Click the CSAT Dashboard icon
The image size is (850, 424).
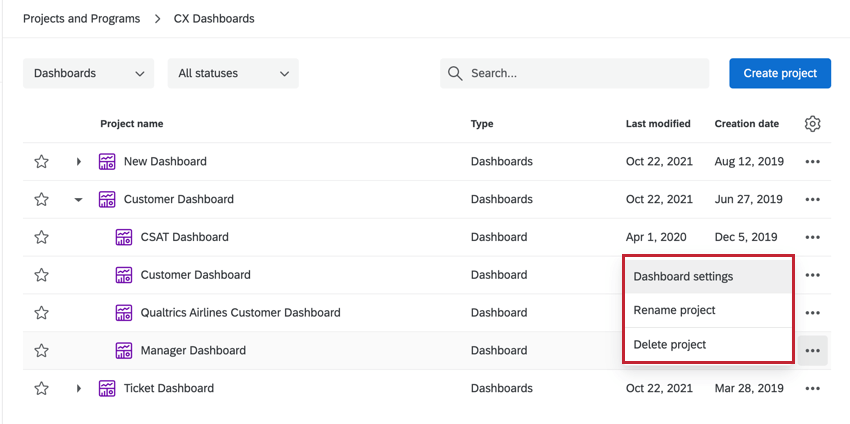pos(124,237)
